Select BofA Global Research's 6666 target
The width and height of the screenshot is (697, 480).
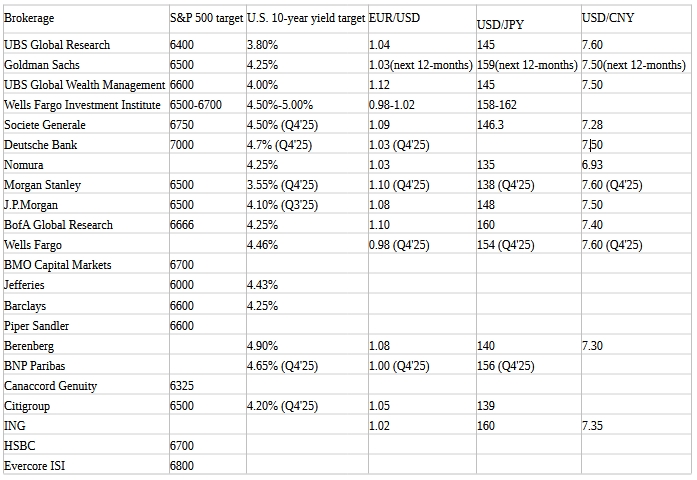click(x=183, y=225)
